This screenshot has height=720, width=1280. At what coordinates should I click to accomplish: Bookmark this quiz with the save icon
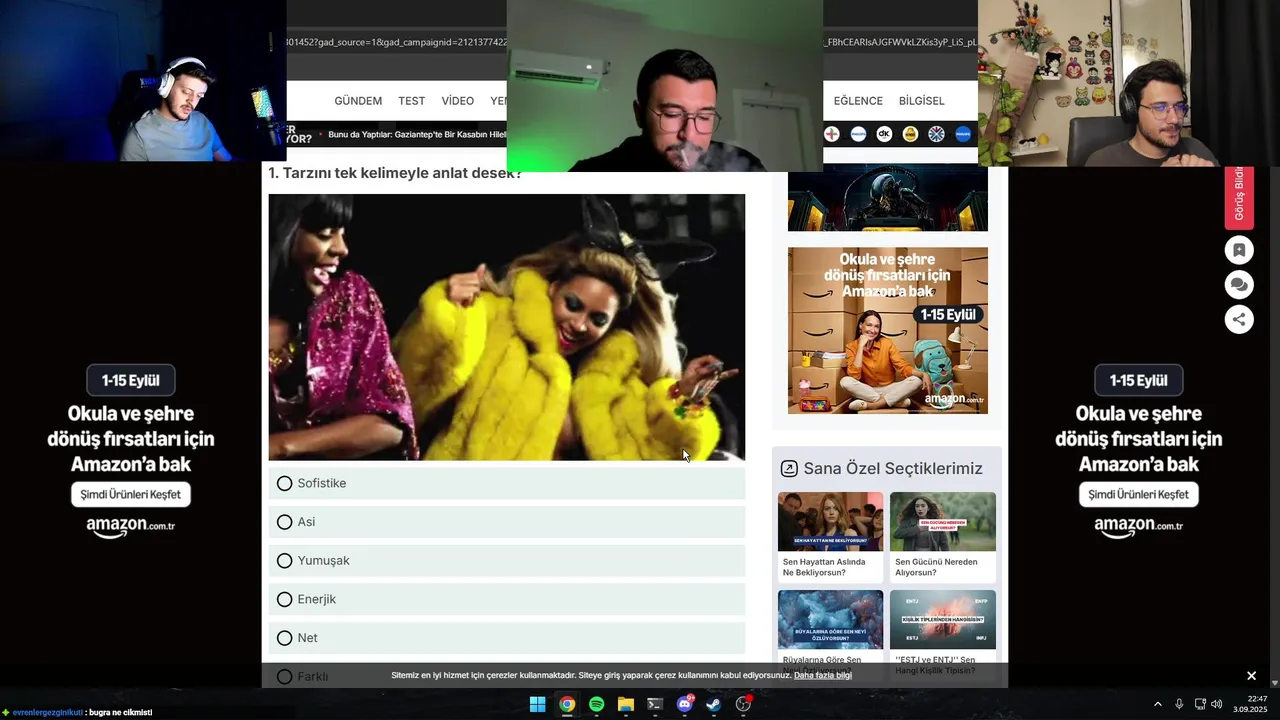click(1239, 250)
